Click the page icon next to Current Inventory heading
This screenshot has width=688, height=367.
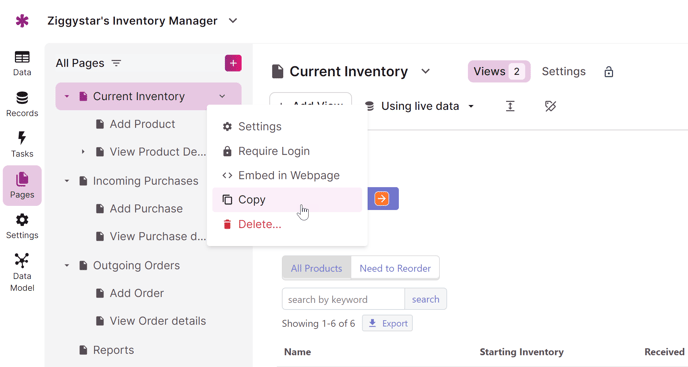coord(277,71)
